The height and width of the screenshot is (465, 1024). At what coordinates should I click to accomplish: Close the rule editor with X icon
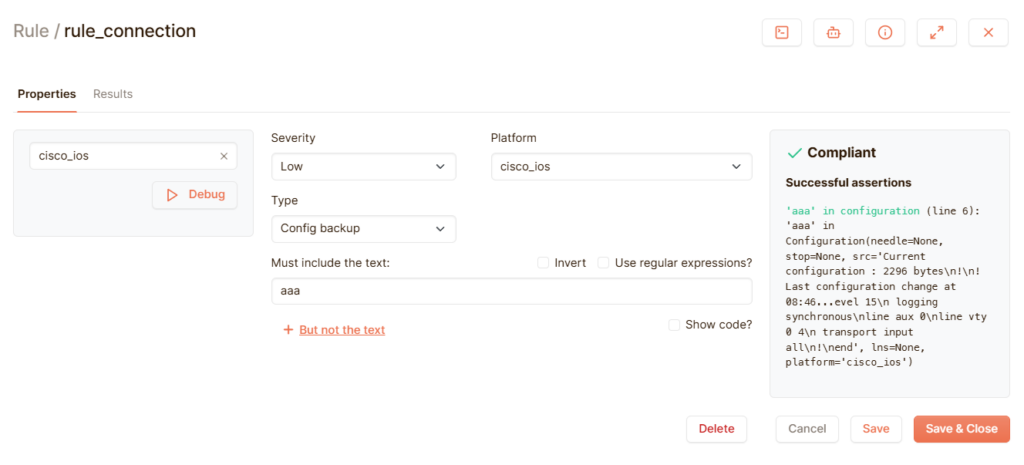988,32
